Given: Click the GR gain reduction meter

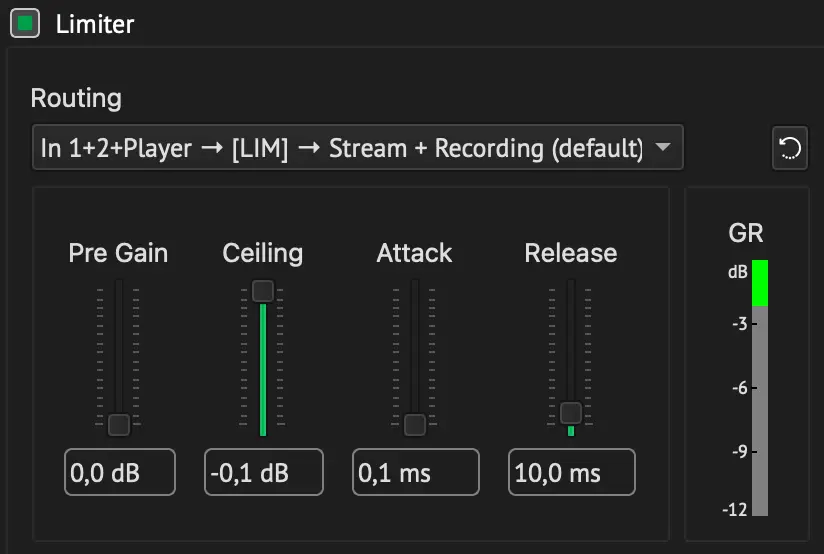Looking at the screenshot, I should [760, 388].
